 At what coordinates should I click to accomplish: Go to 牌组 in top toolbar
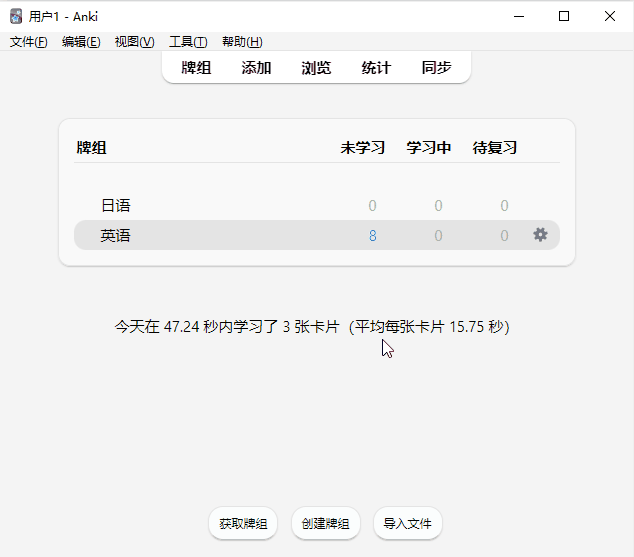[x=196, y=68]
